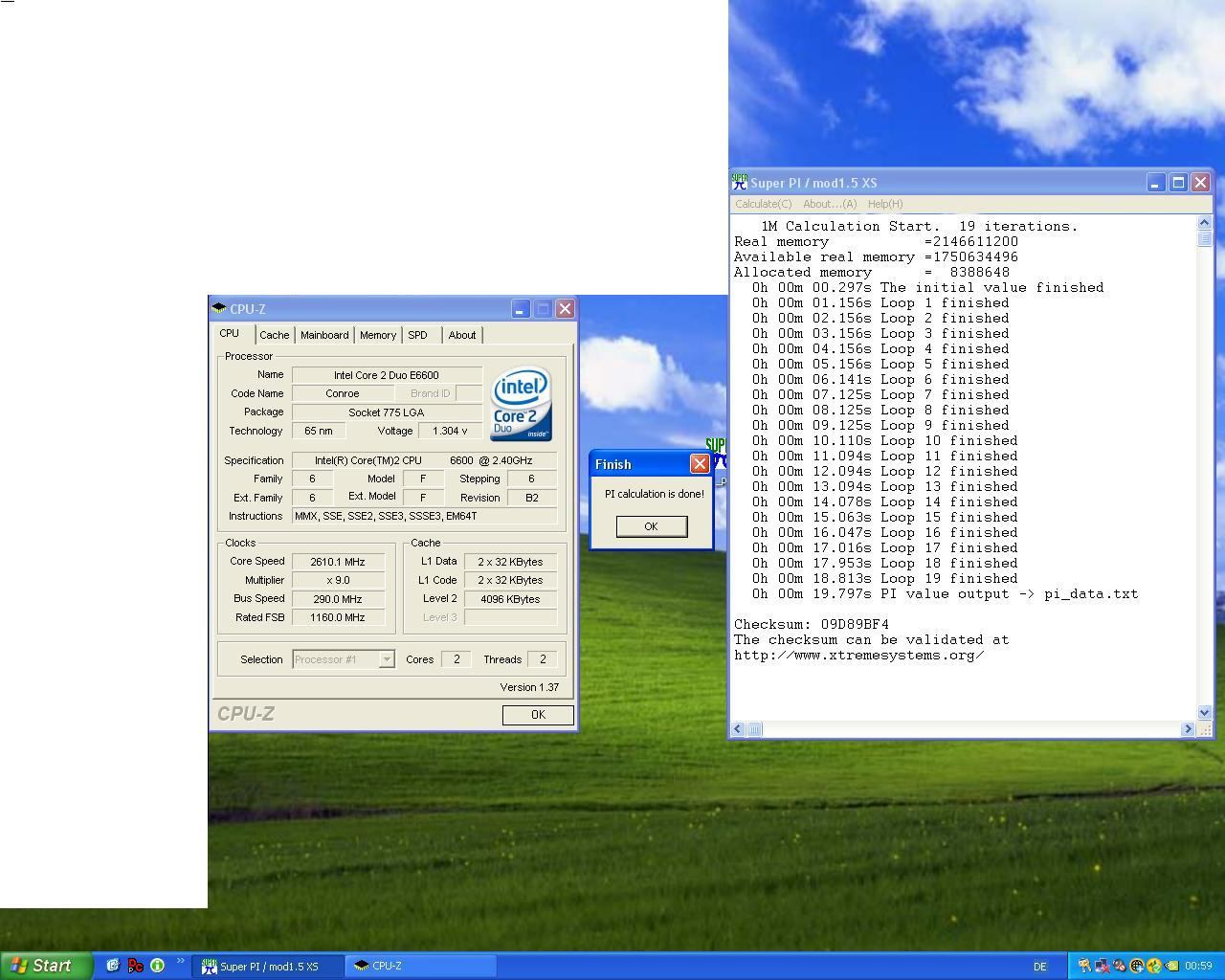Close the CPU-Z window

tap(565, 309)
